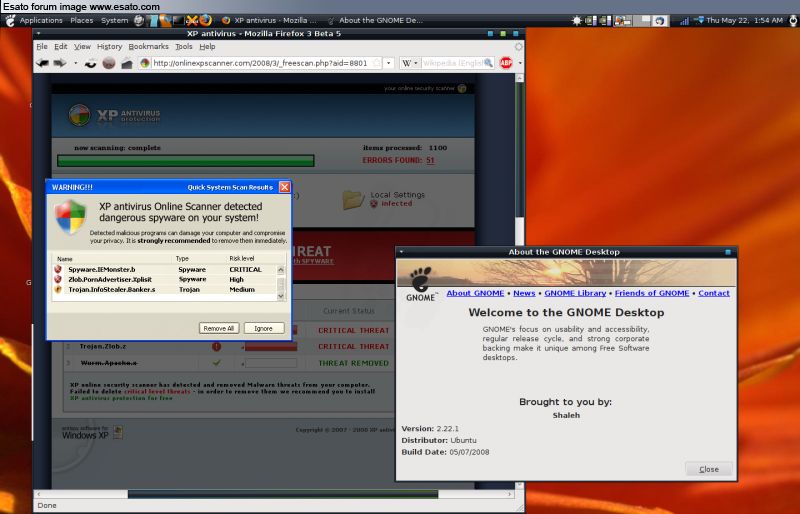The height and width of the screenshot is (514, 800).
Task: Select the Zlob.PornAdvertiser.Xplisit row
Action: click(x=164, y=279)
